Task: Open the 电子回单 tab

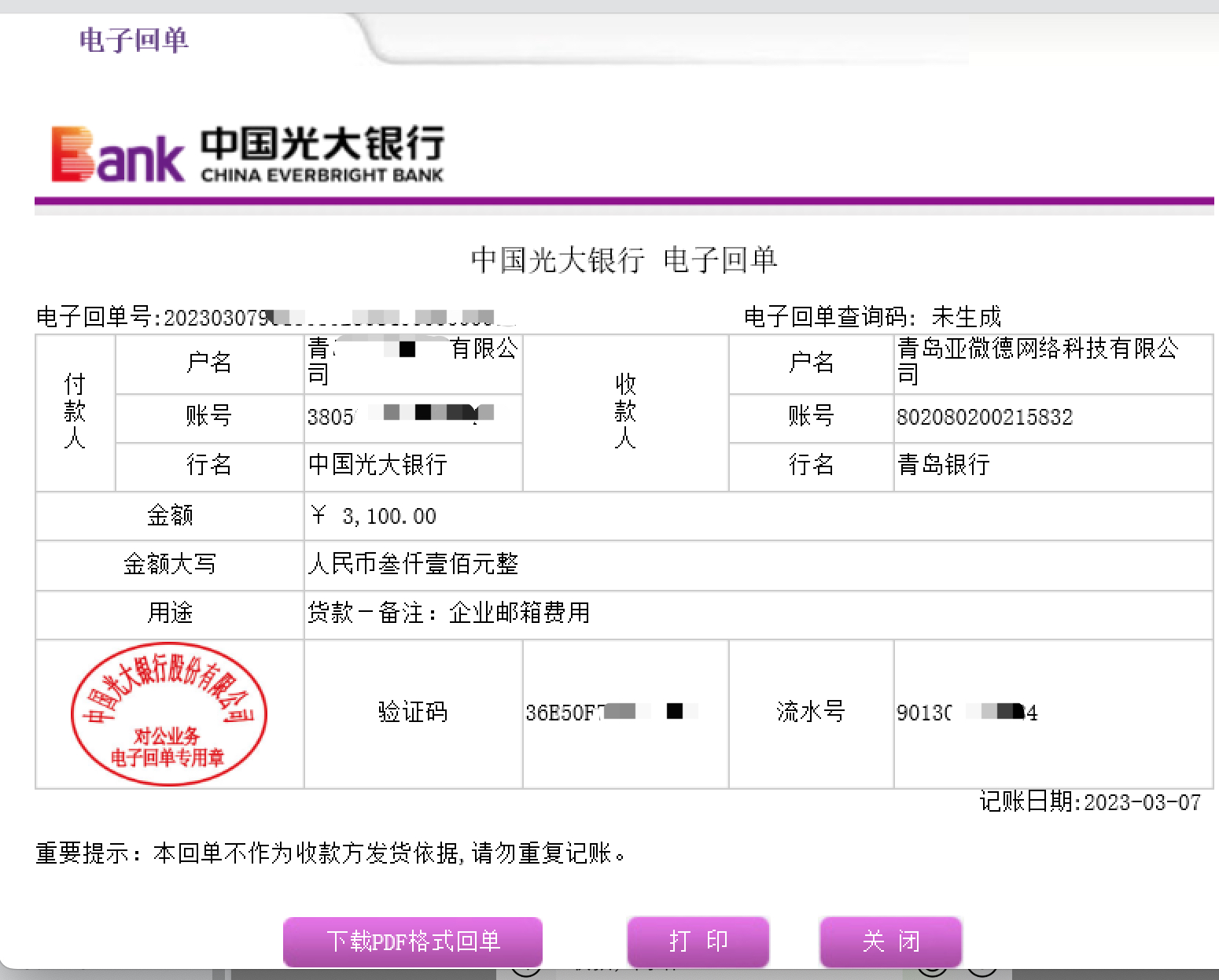Action: 134,39
